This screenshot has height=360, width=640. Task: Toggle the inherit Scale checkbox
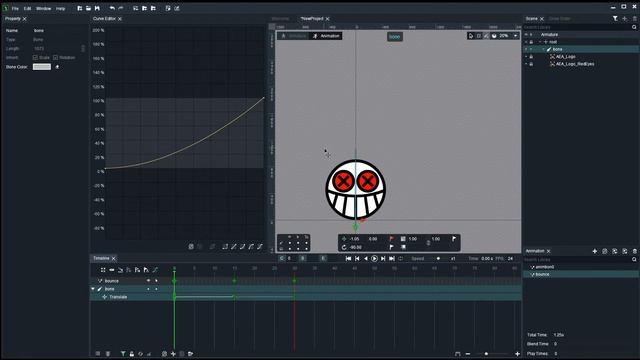(35, 58)
